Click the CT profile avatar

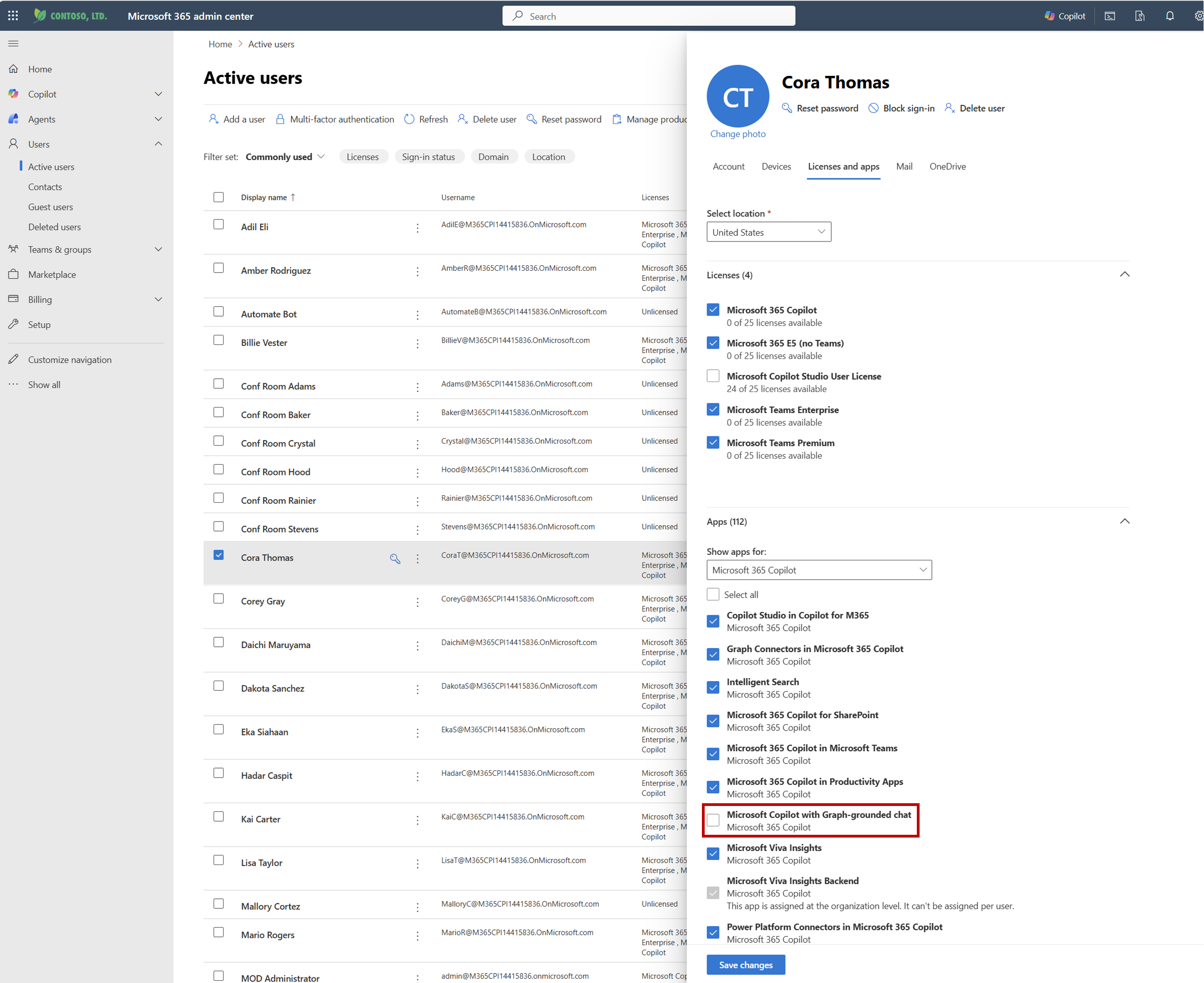(738, 96)
